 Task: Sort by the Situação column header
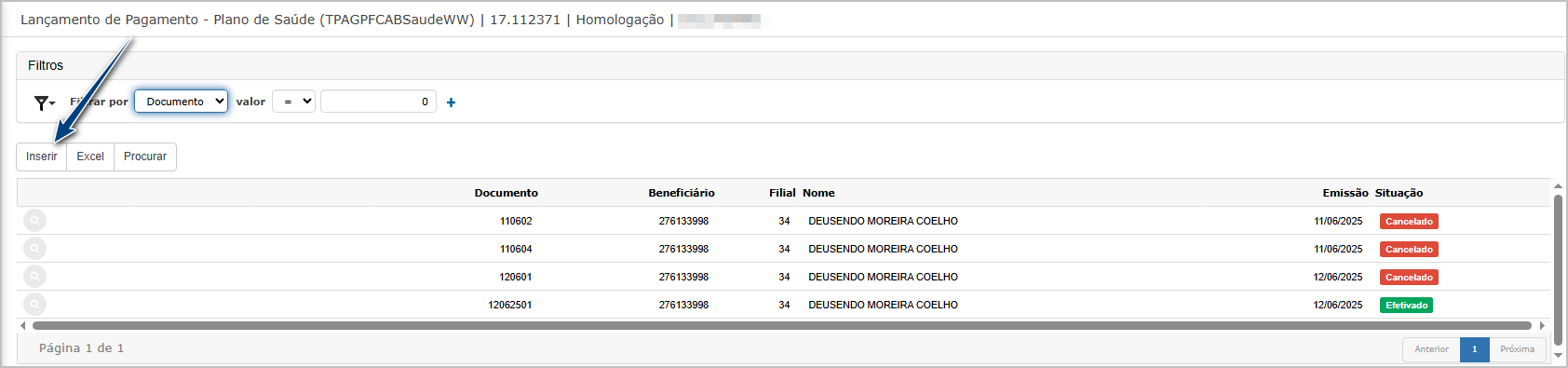point(1399,193)
